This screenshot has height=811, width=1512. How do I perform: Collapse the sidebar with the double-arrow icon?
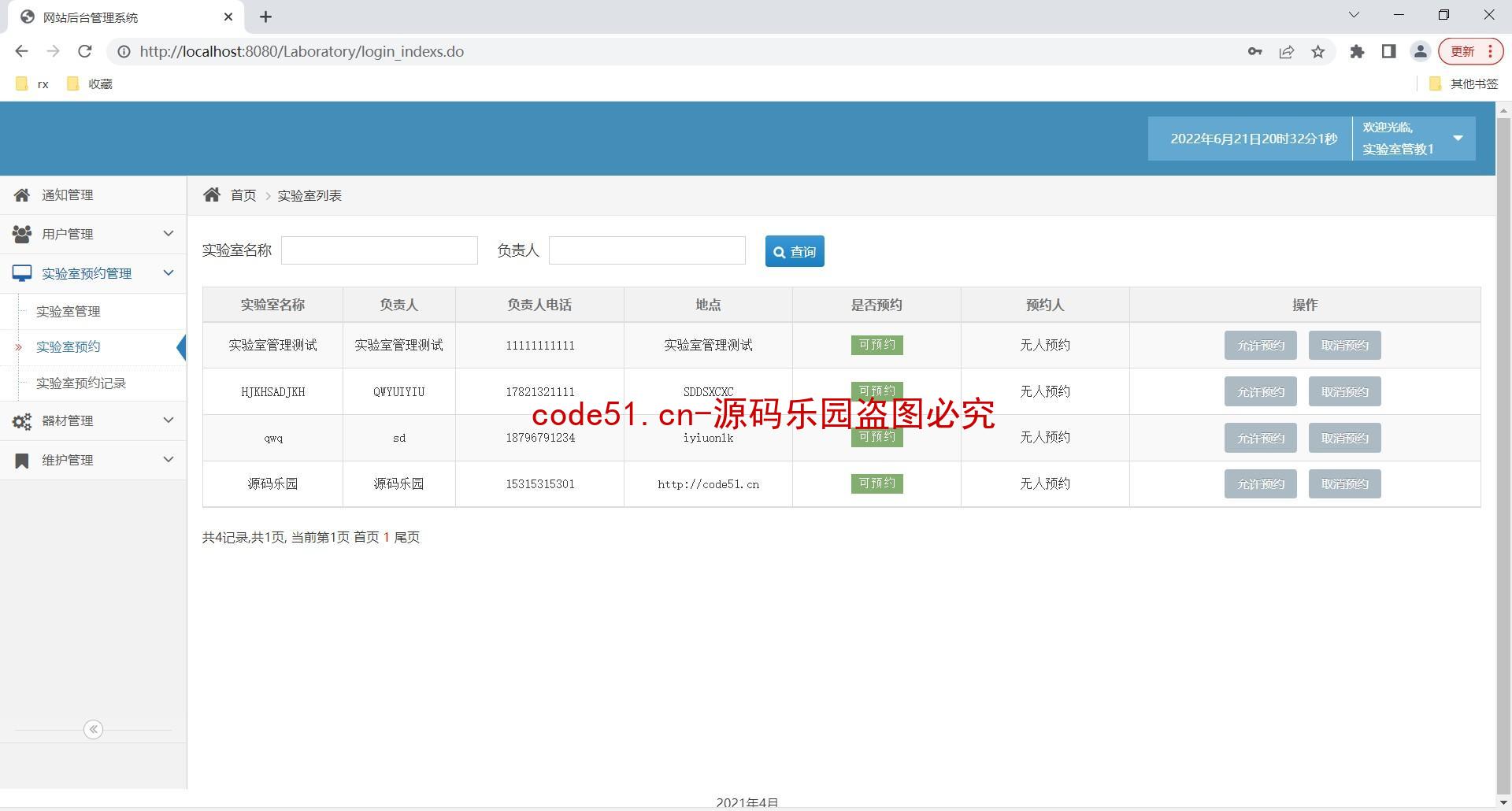pyautogui.click(x=93, y=729)
